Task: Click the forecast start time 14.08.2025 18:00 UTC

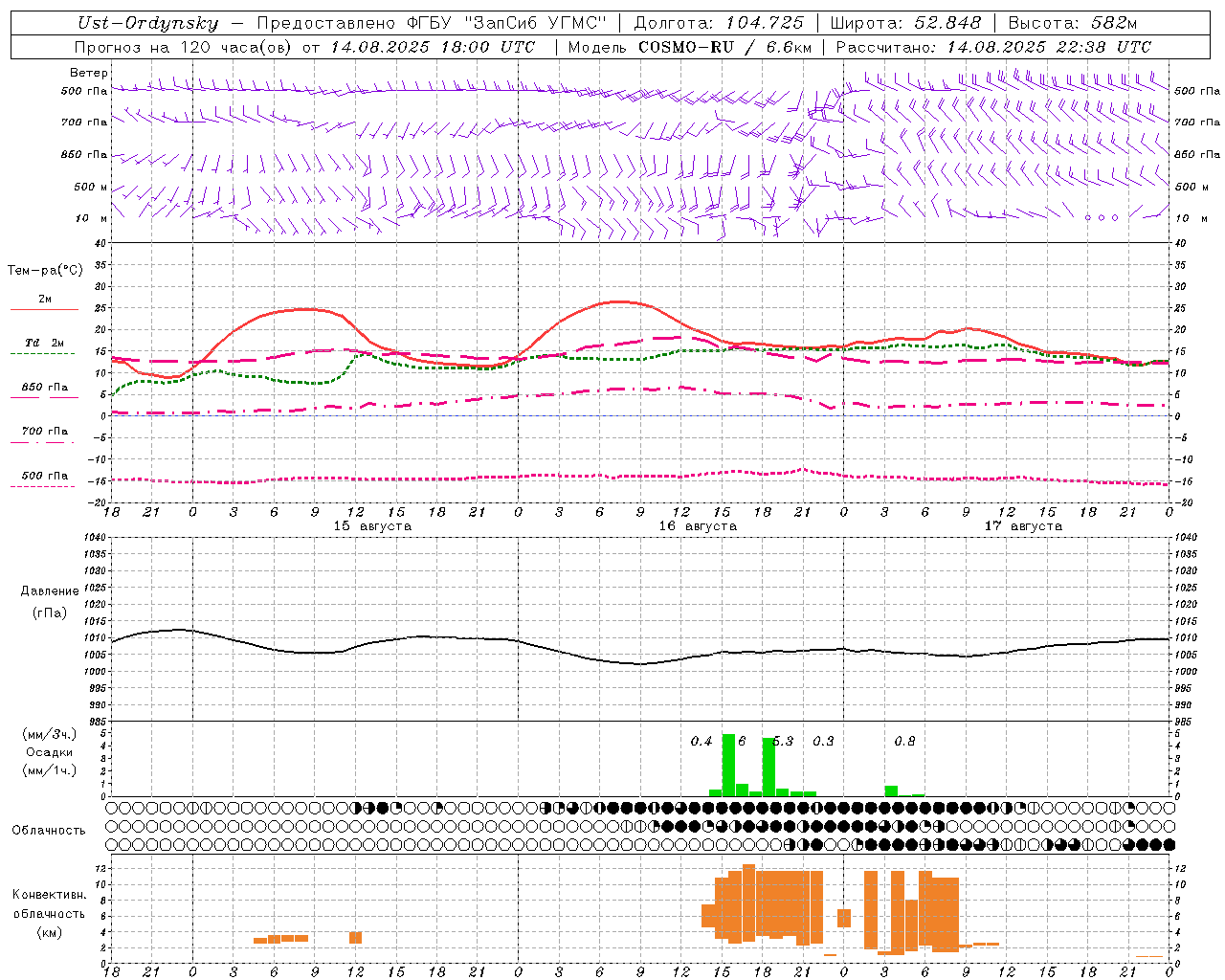Action: point(434,47)
